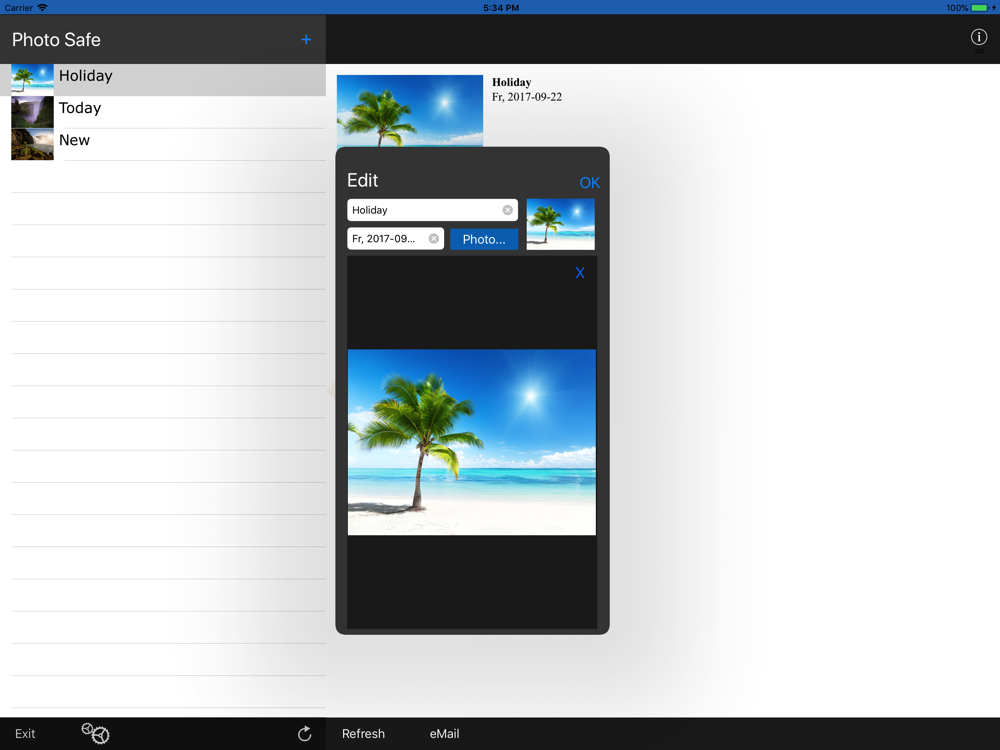The height and width of the screenshot is (750, 1000).
Task: Tap the Today waterfall thumbnail
Action: pyautogui.click(x=33, y=112)
